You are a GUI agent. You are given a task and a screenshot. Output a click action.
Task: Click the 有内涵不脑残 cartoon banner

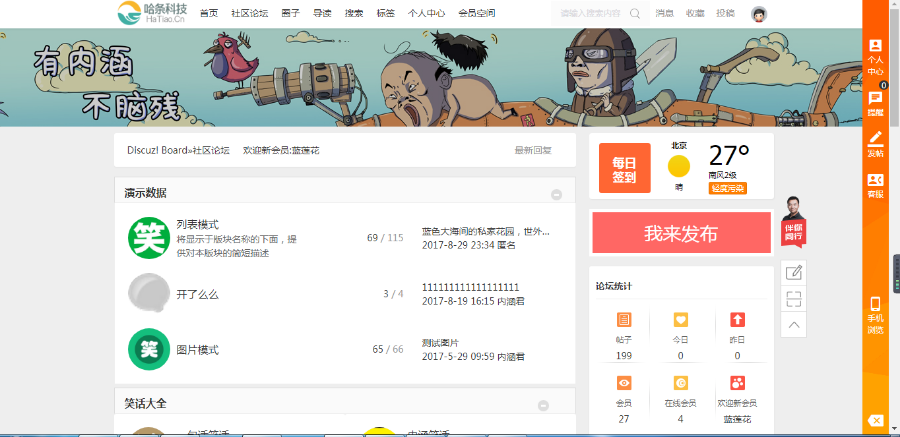click(431, 78)
